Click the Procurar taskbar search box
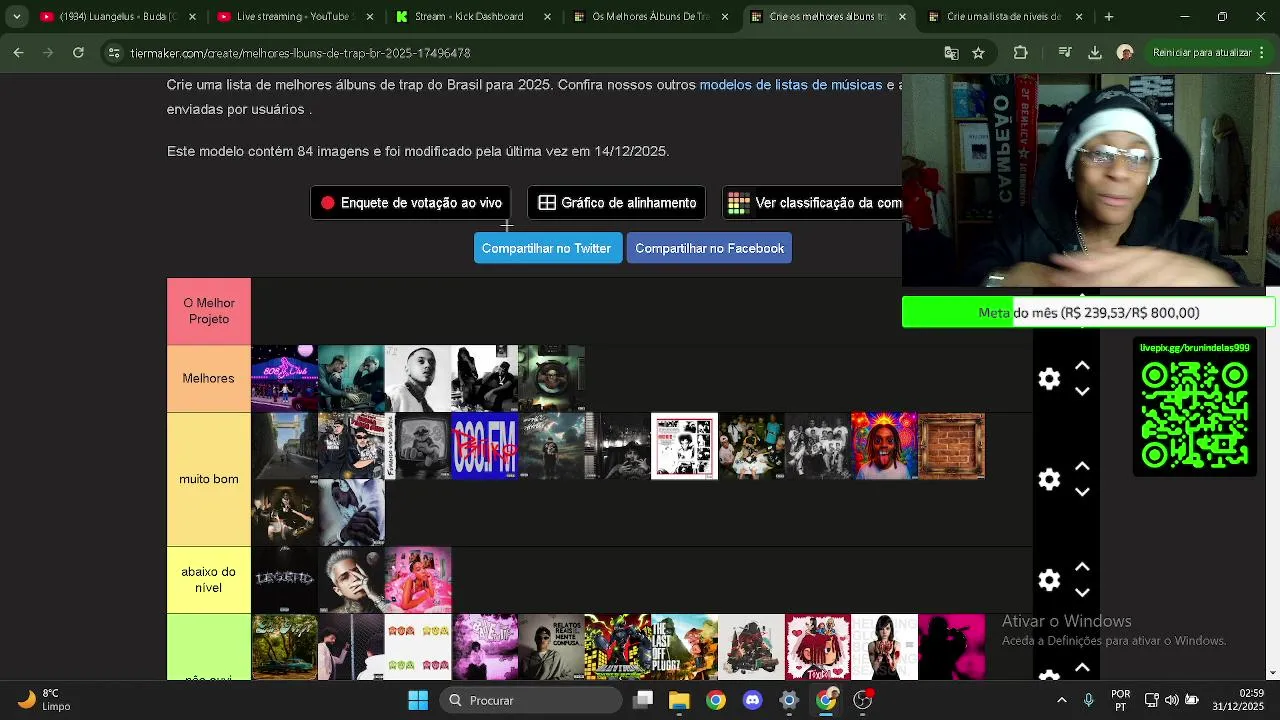This screenshot has width=1280, height=720. 531,700
